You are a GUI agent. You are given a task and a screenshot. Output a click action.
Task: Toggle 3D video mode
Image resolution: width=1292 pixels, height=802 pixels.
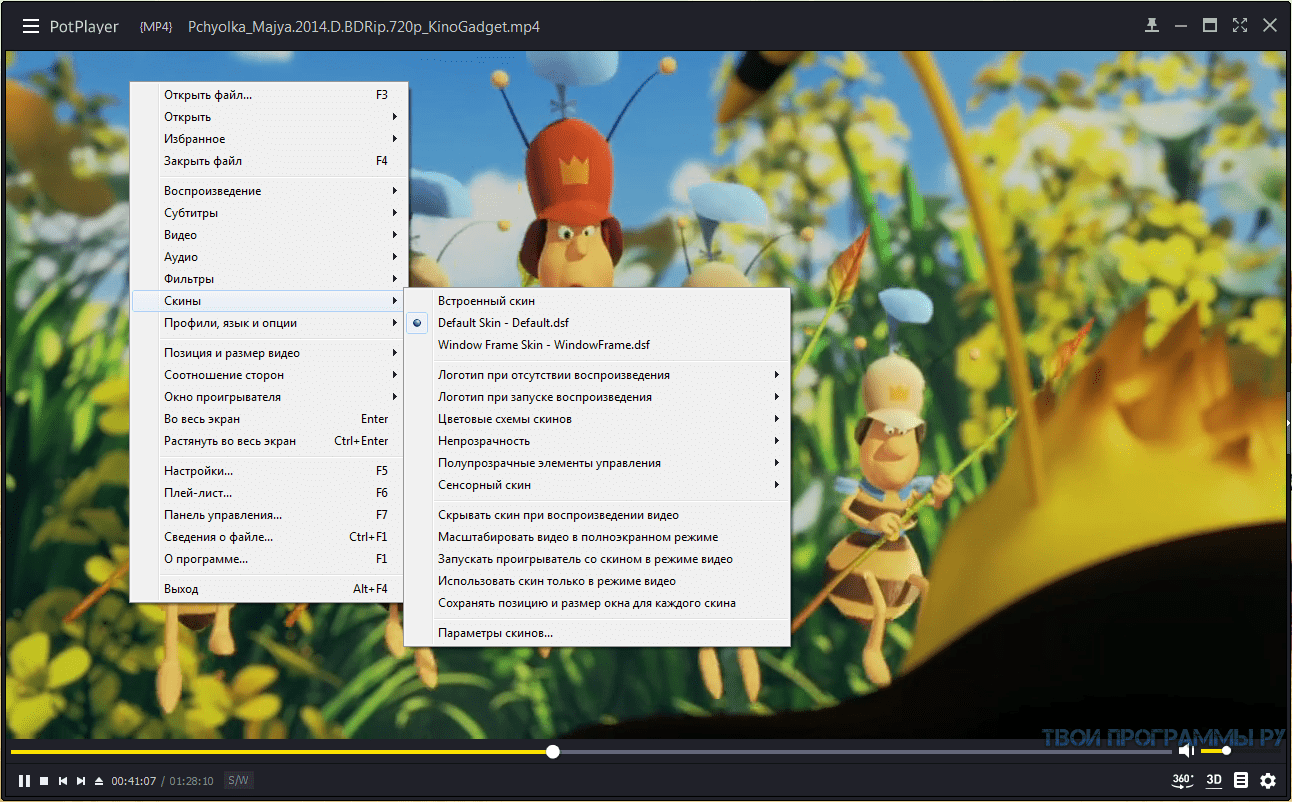coord(1214,780)
